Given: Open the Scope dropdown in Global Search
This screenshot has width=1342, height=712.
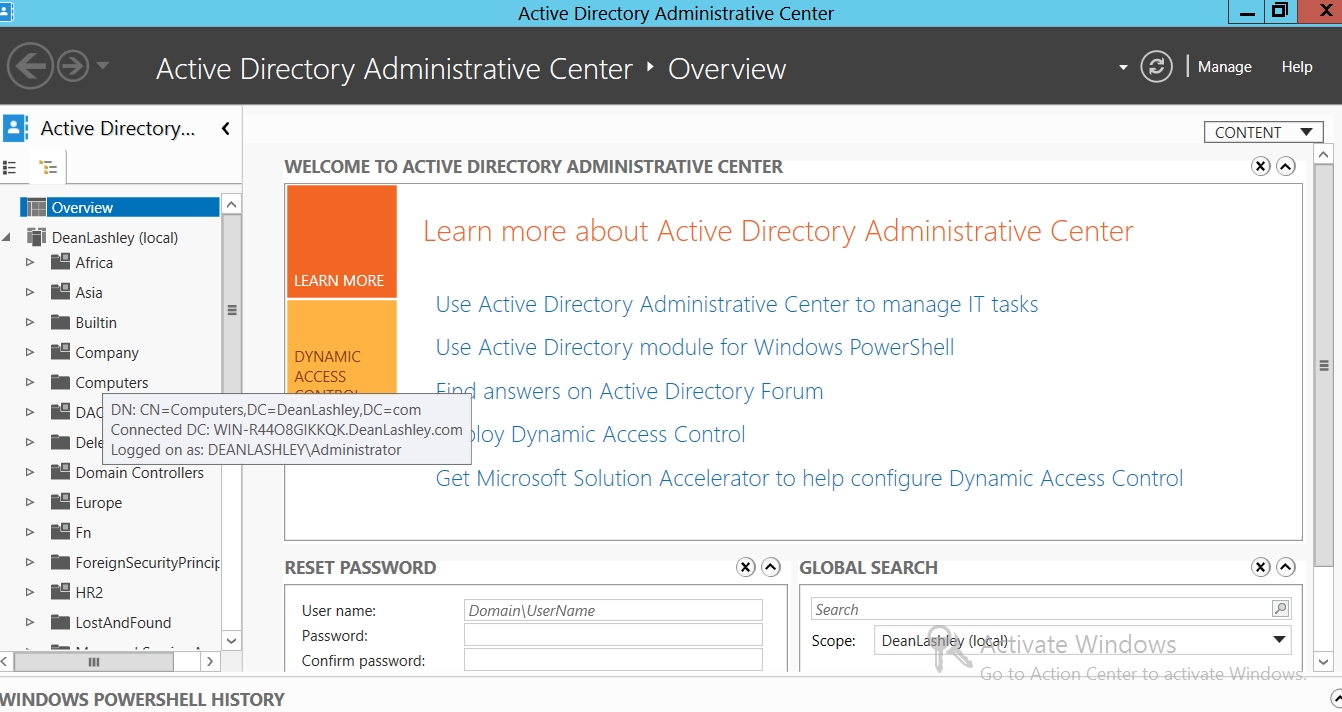Looking at the screenshot, I should pos(1278,640).
